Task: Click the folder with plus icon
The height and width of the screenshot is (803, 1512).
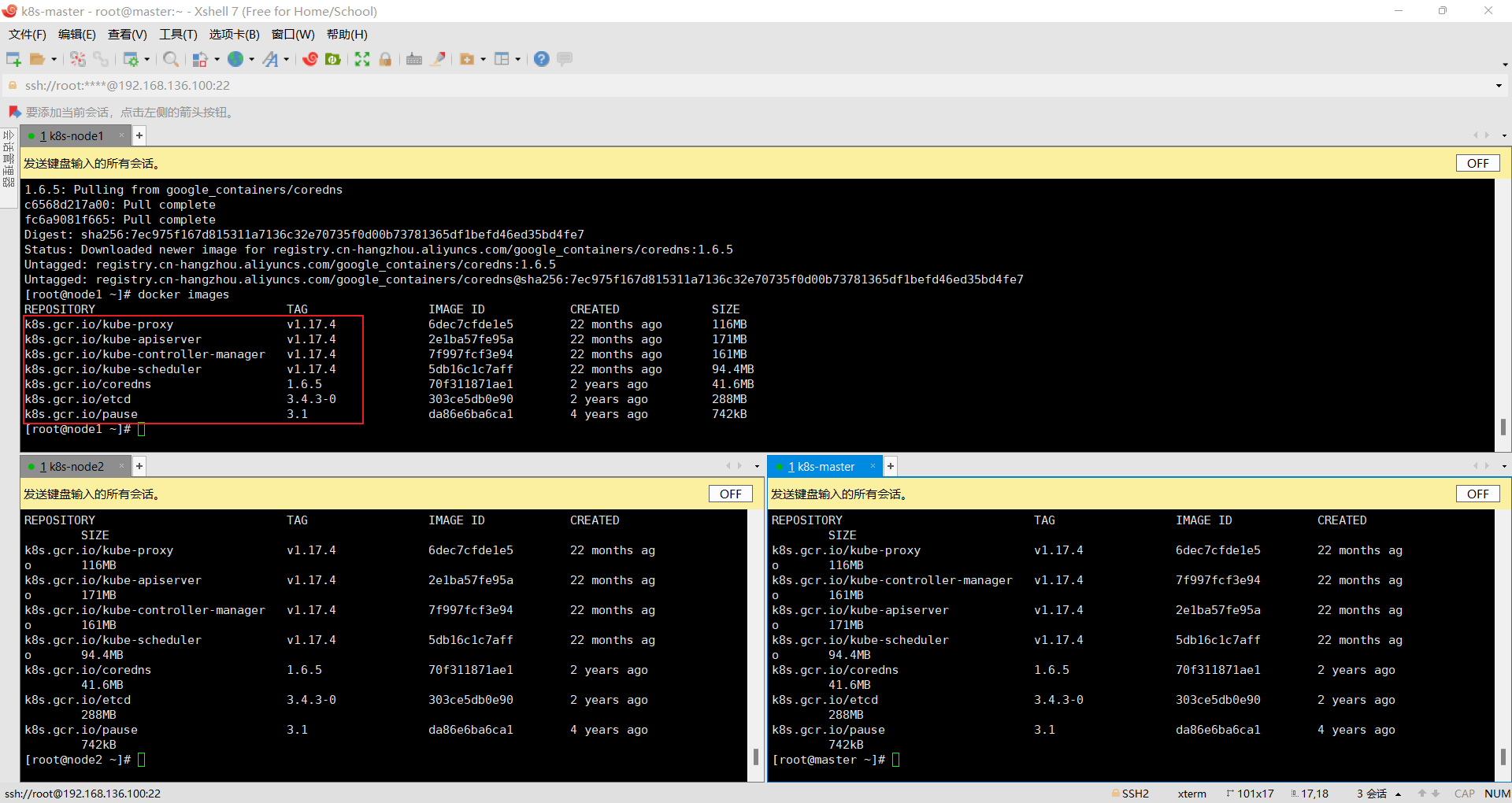Action: point(467,59)
